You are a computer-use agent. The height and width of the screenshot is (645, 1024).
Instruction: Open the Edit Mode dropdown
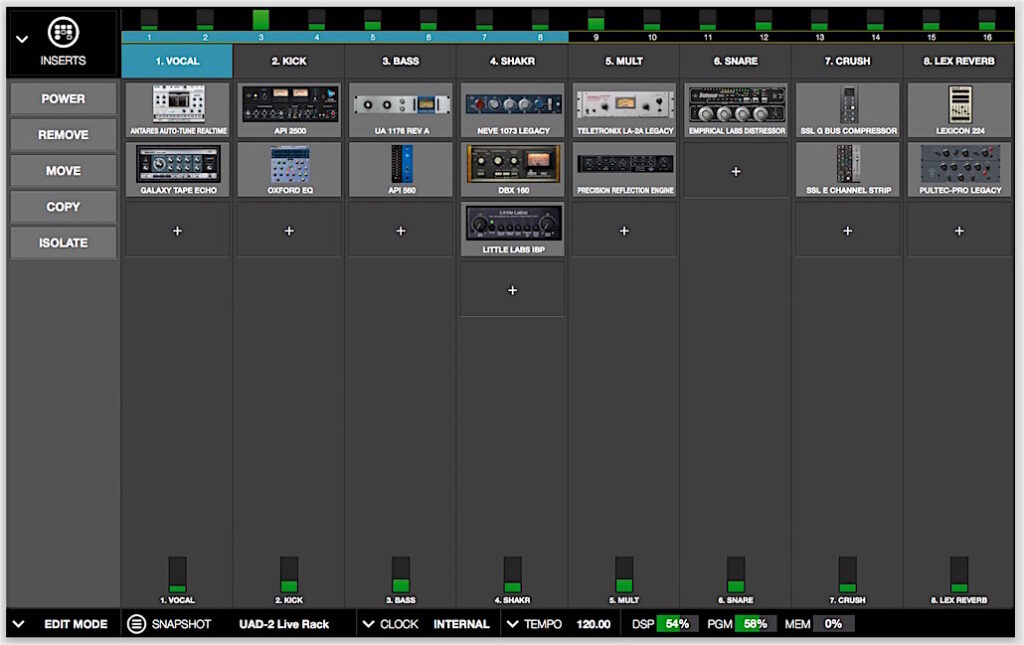pos(19,624)
